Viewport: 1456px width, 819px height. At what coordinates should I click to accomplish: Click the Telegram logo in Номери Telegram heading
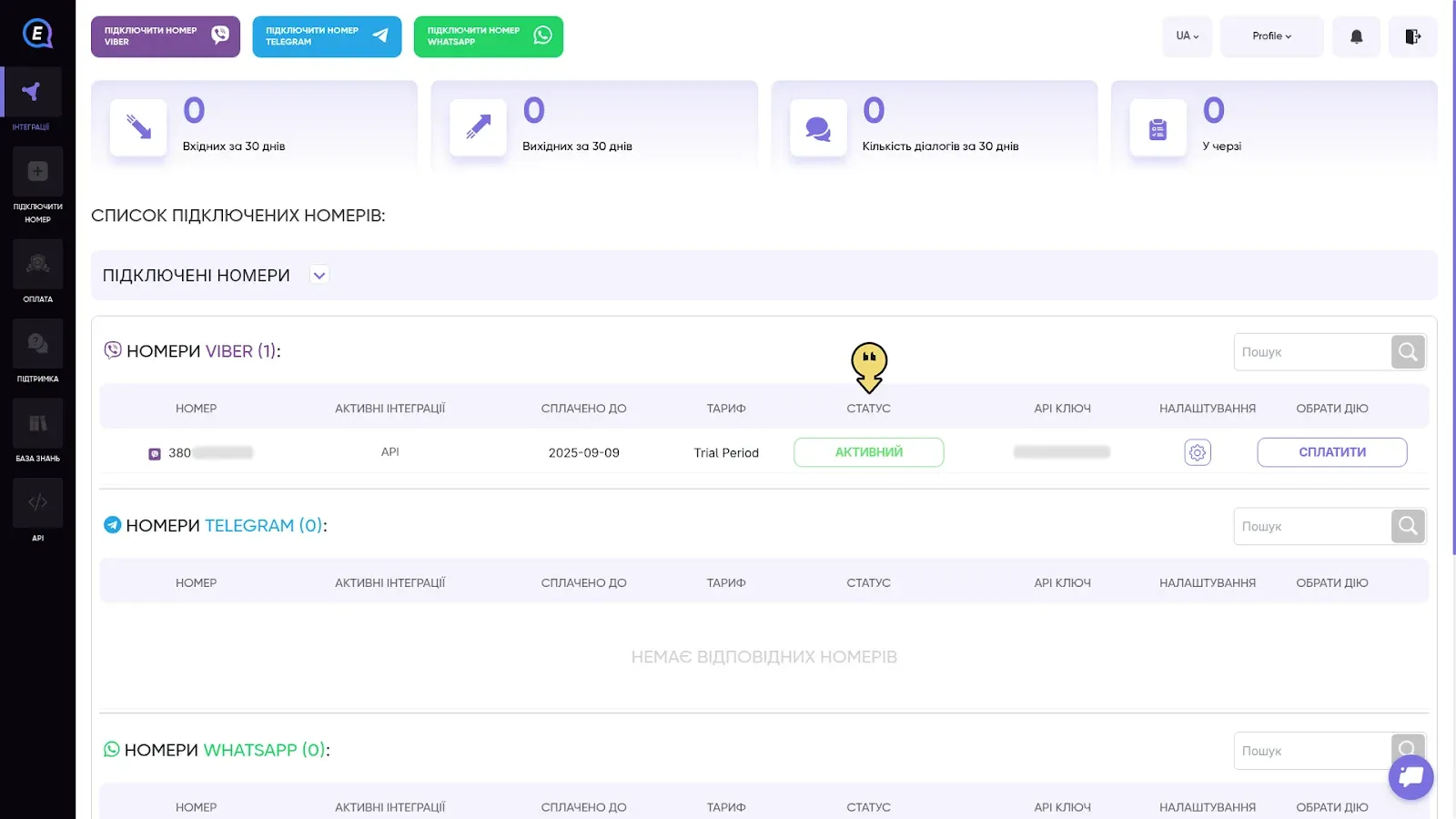click(x=113, y=525)
